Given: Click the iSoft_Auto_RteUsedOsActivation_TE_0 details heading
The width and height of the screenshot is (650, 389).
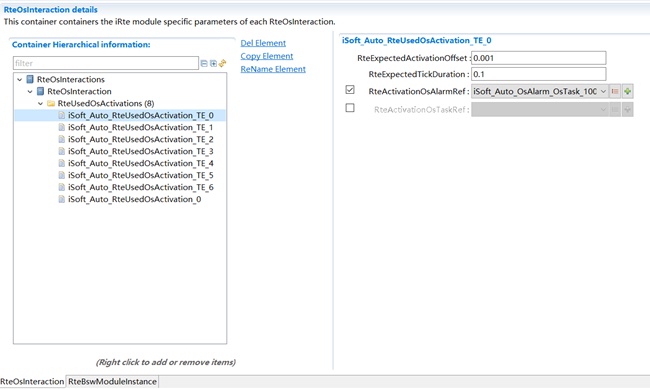Looking at the screenshot, I should coord(417,40).
